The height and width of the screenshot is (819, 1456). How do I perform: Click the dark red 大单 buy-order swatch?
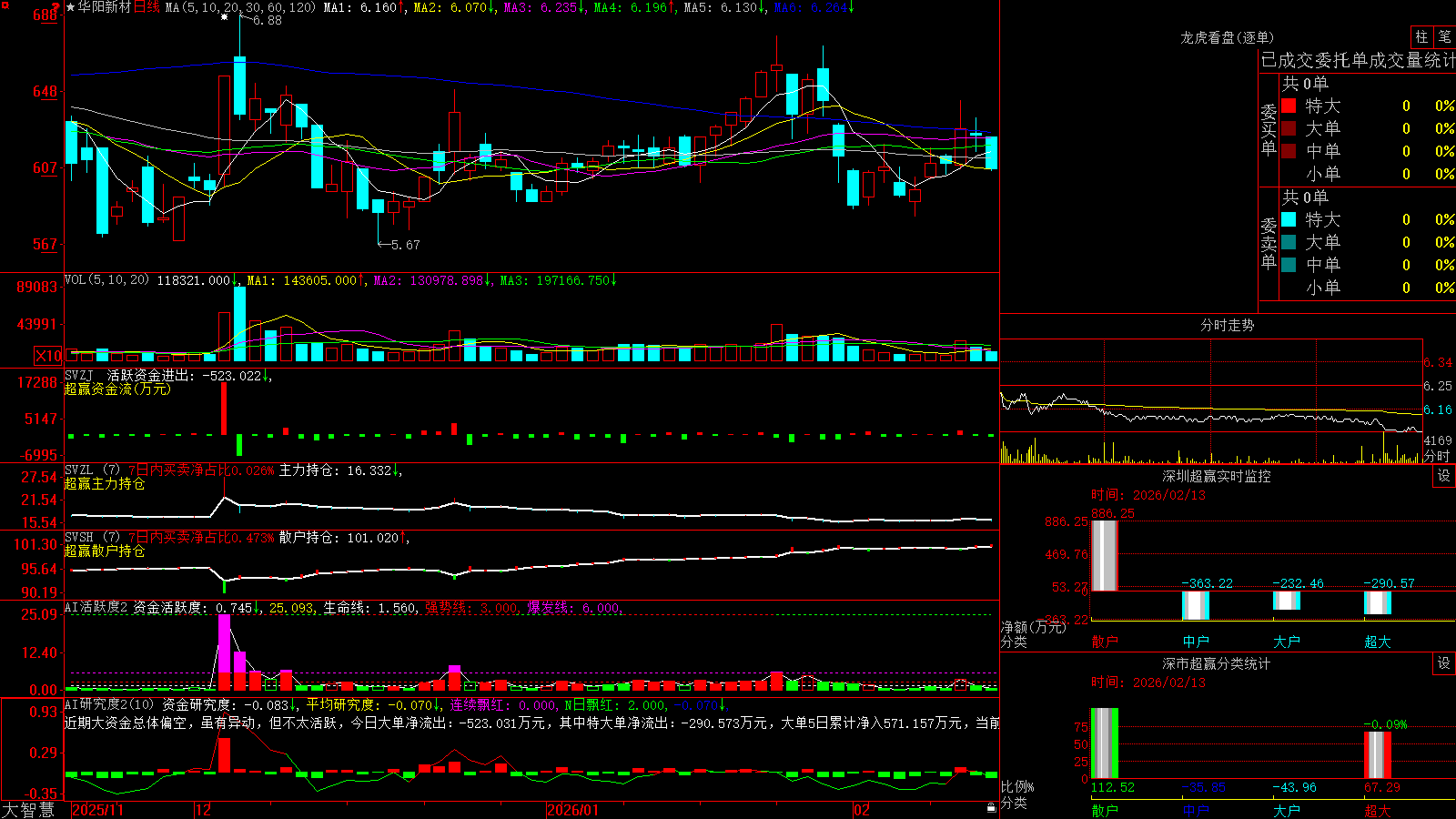coord(1289,128)
